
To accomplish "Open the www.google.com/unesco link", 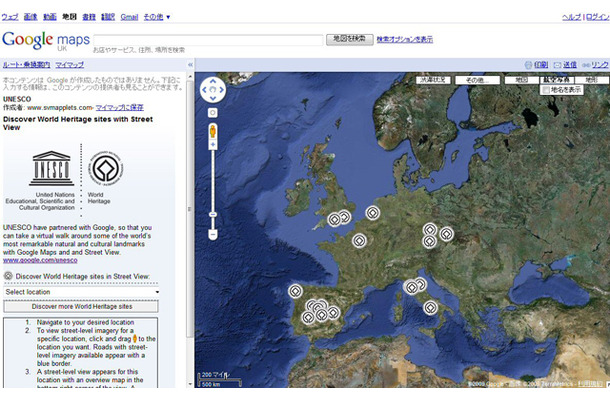I will click(x=40, y=260).
